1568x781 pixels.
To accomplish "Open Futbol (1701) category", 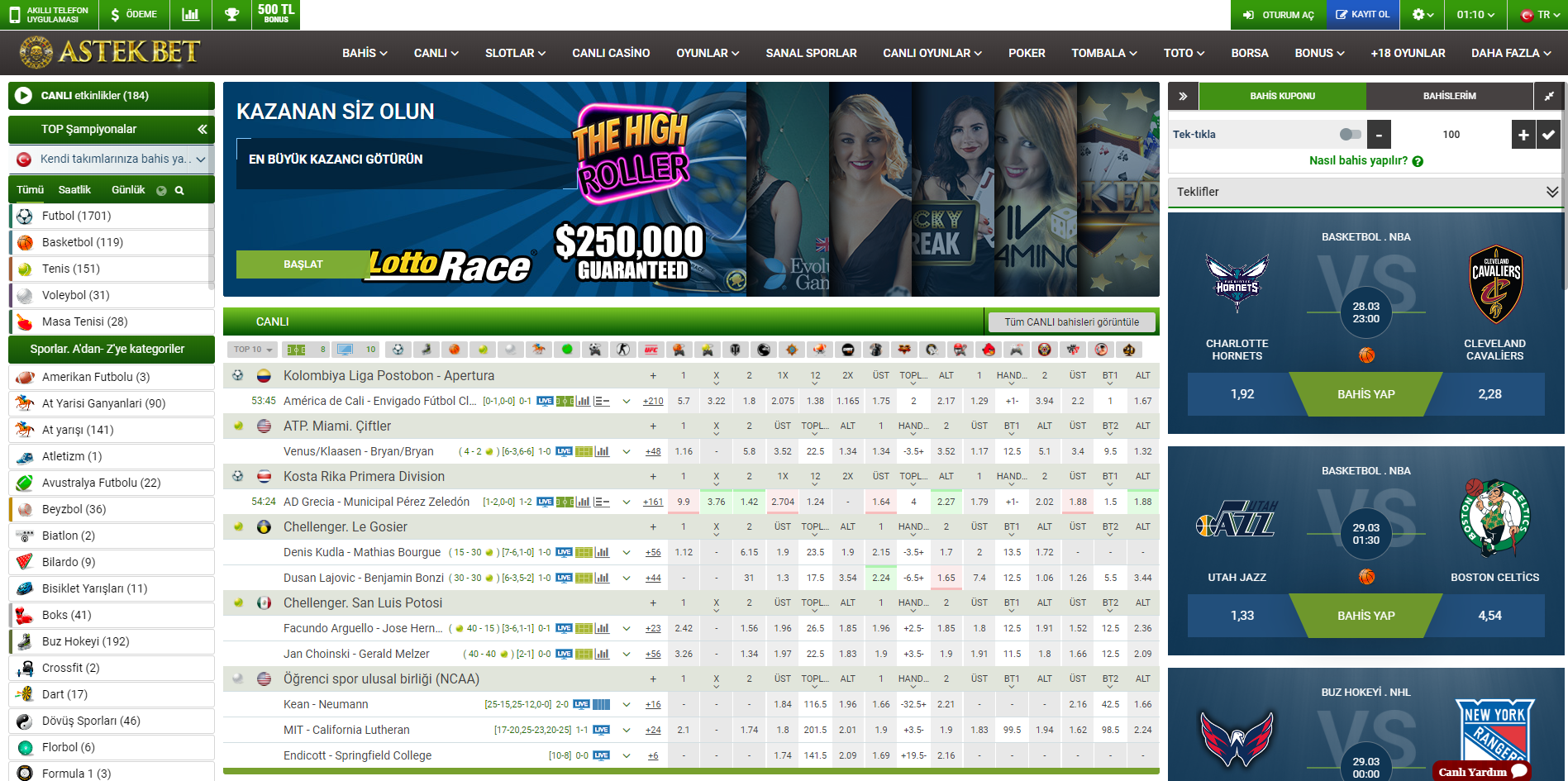I will (x=112, y=216).
